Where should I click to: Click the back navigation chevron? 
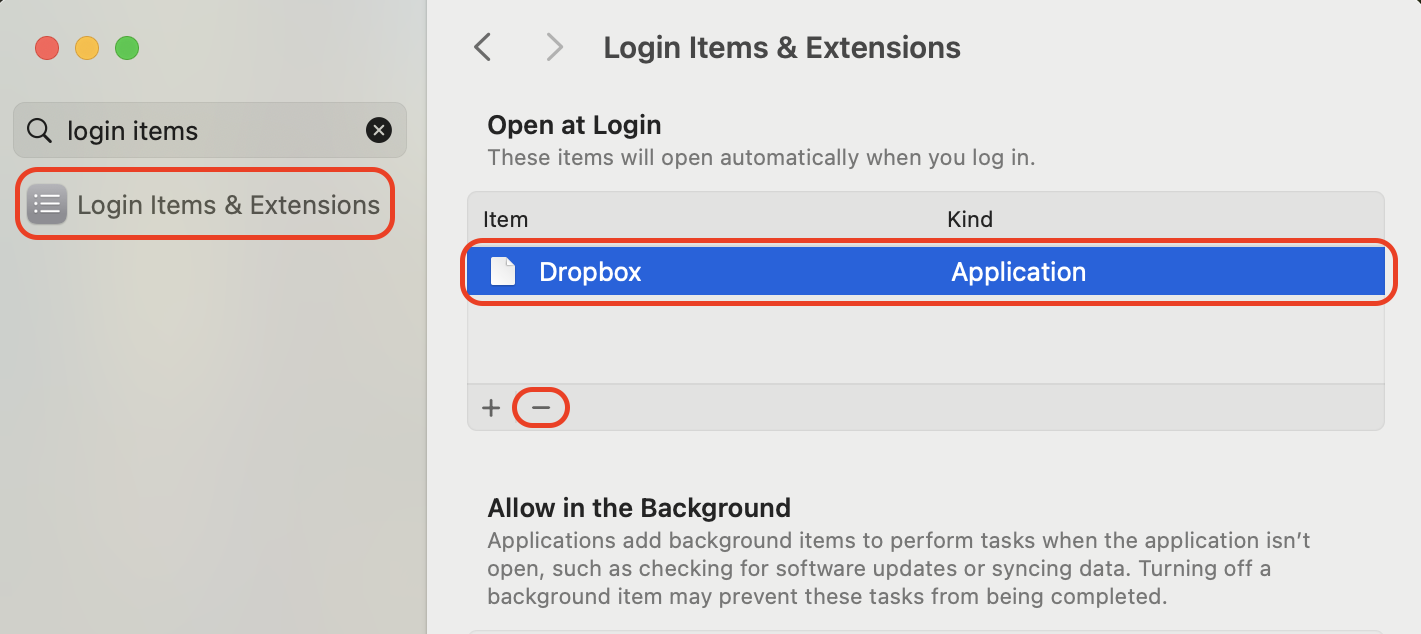point(483,46)
